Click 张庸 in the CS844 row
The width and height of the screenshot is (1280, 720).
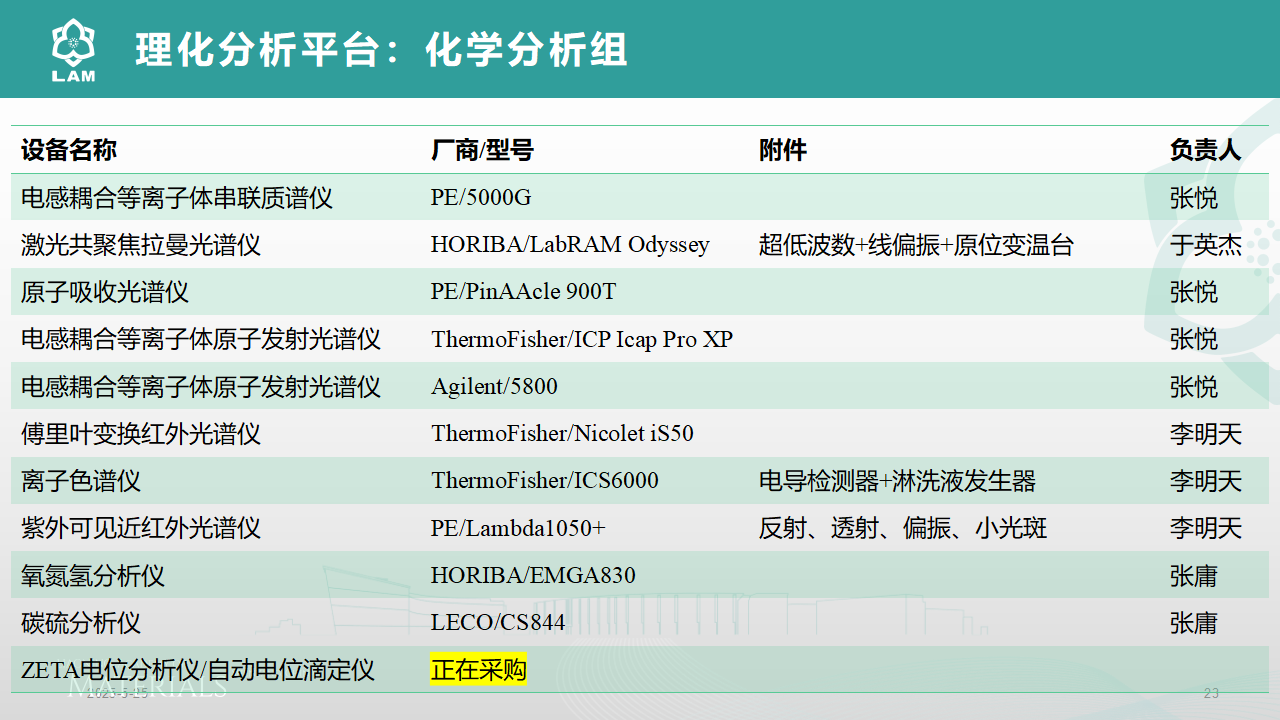pyautogui.click(x=1194, y=623)
